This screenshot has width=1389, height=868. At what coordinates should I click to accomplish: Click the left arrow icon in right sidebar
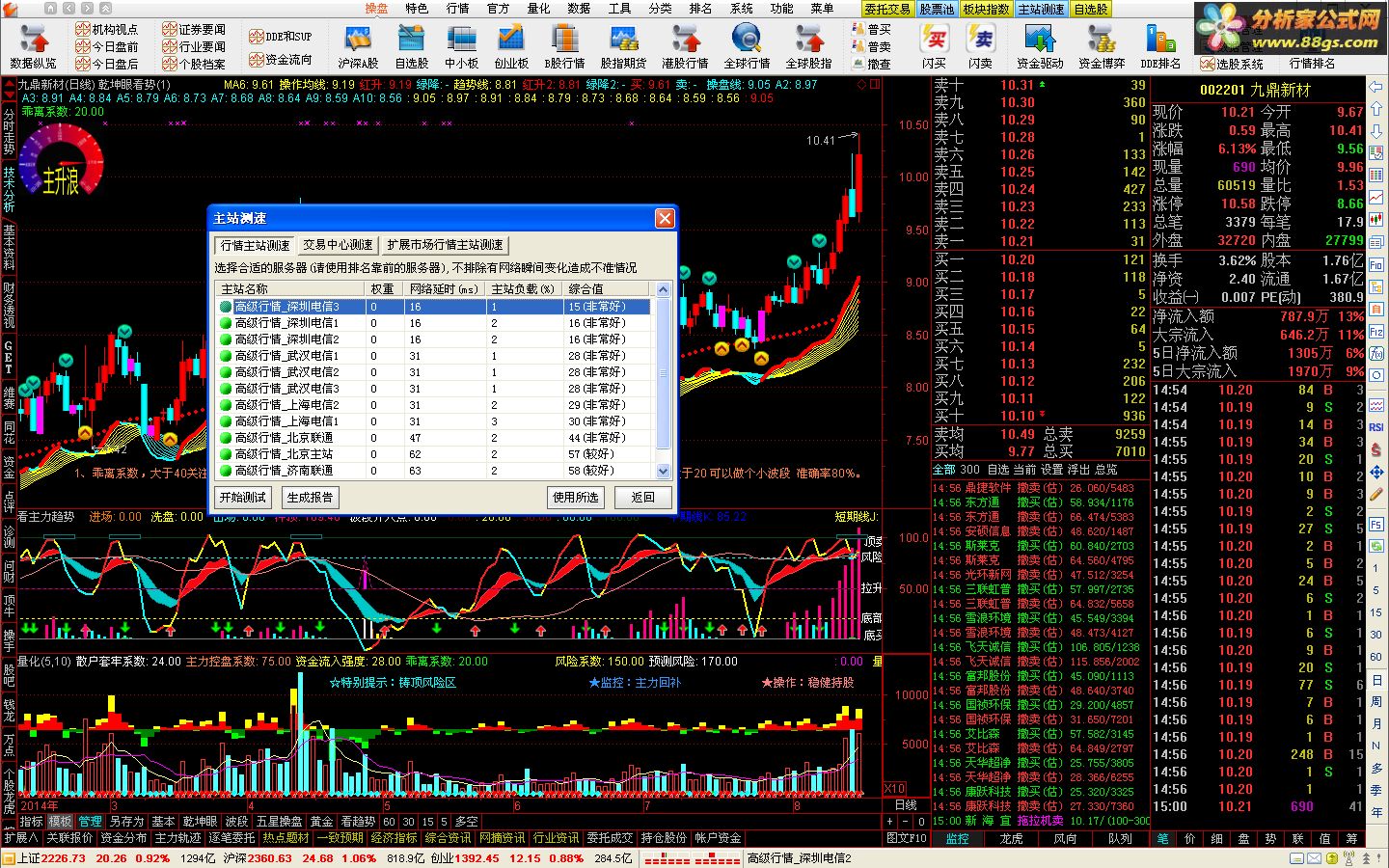pyautogui.click(x=1376, y=86)
